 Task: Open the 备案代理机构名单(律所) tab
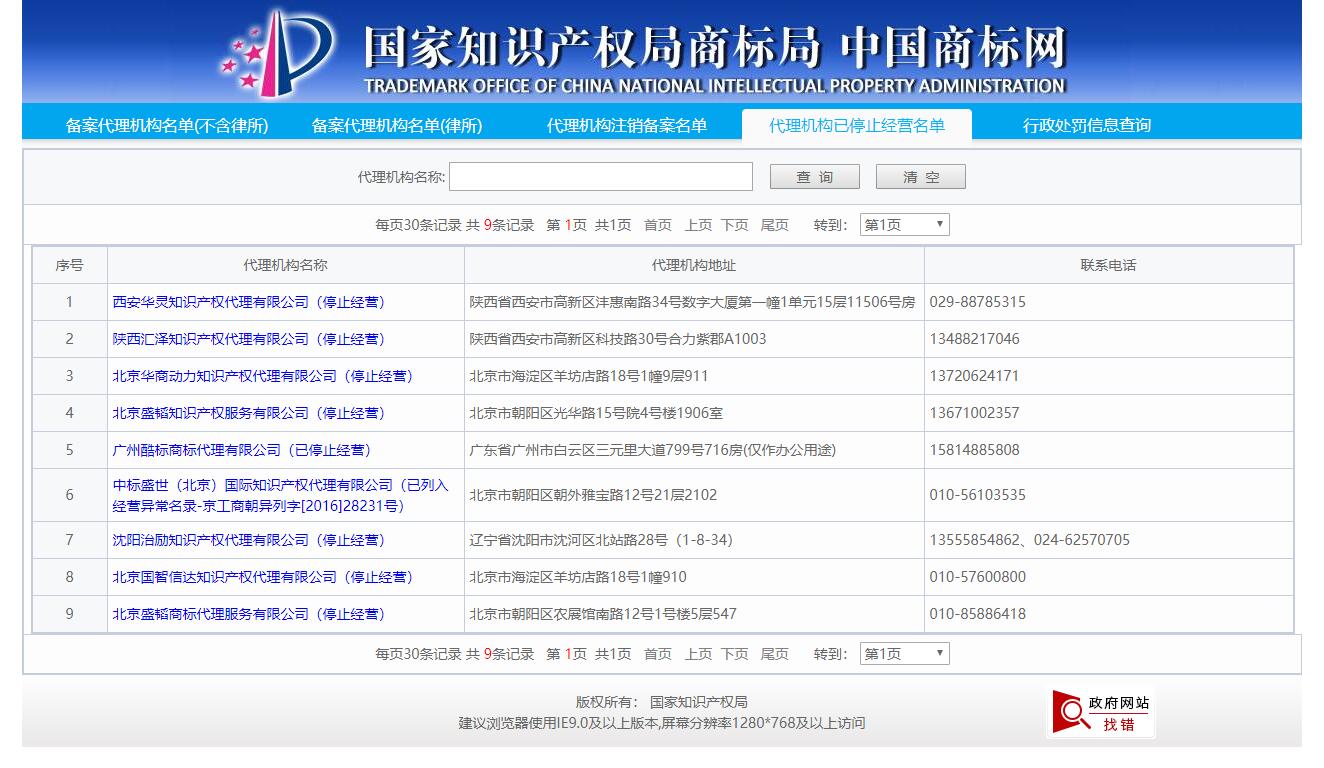click(397, 125)
